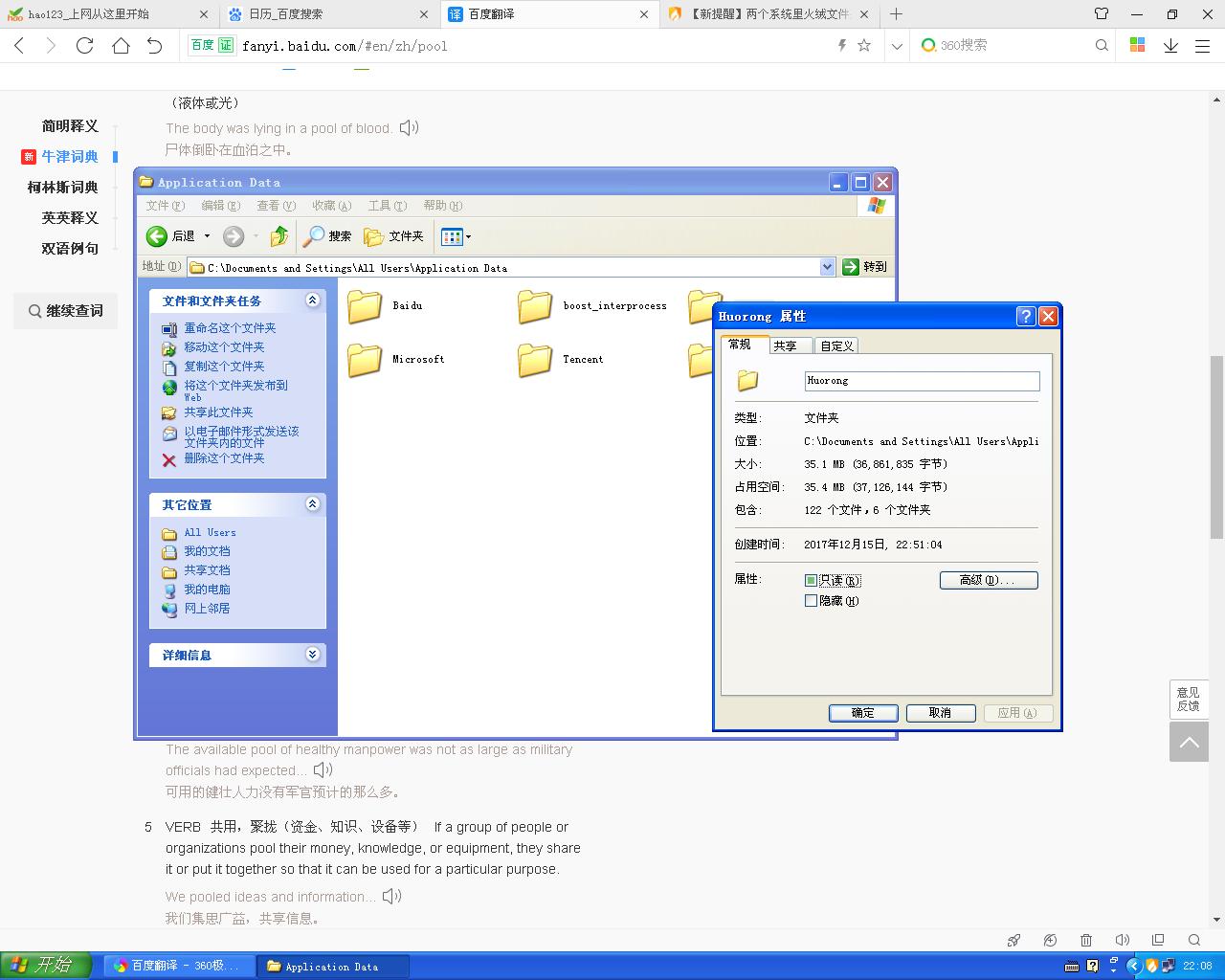Open the Baidu folder icon
This screenshot has width=1225, height=980.
point(364,306)
